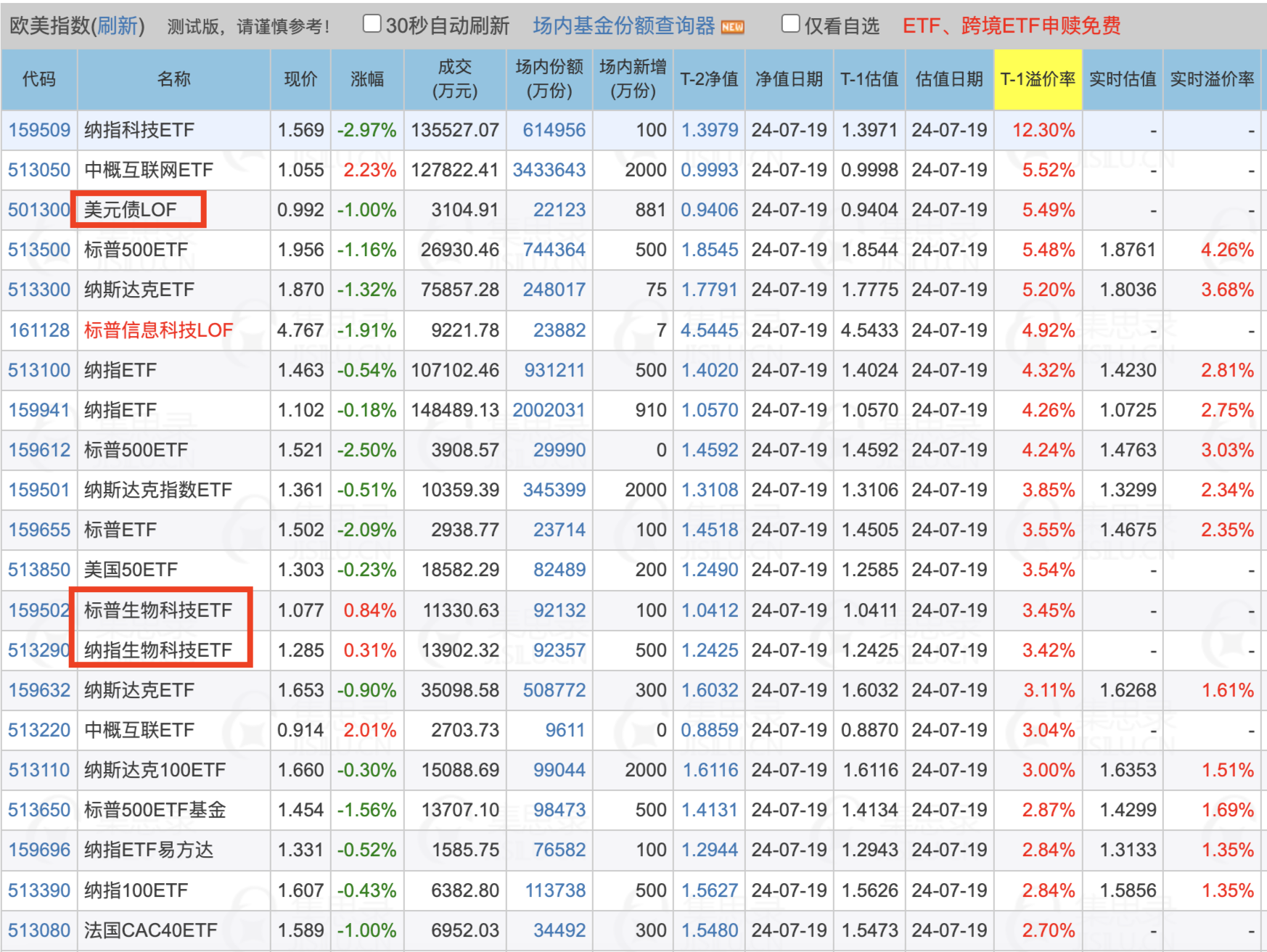
Task: Sort by the T-1溢价率 column header
Action: pyautogui.click(x=1037, y=79)
